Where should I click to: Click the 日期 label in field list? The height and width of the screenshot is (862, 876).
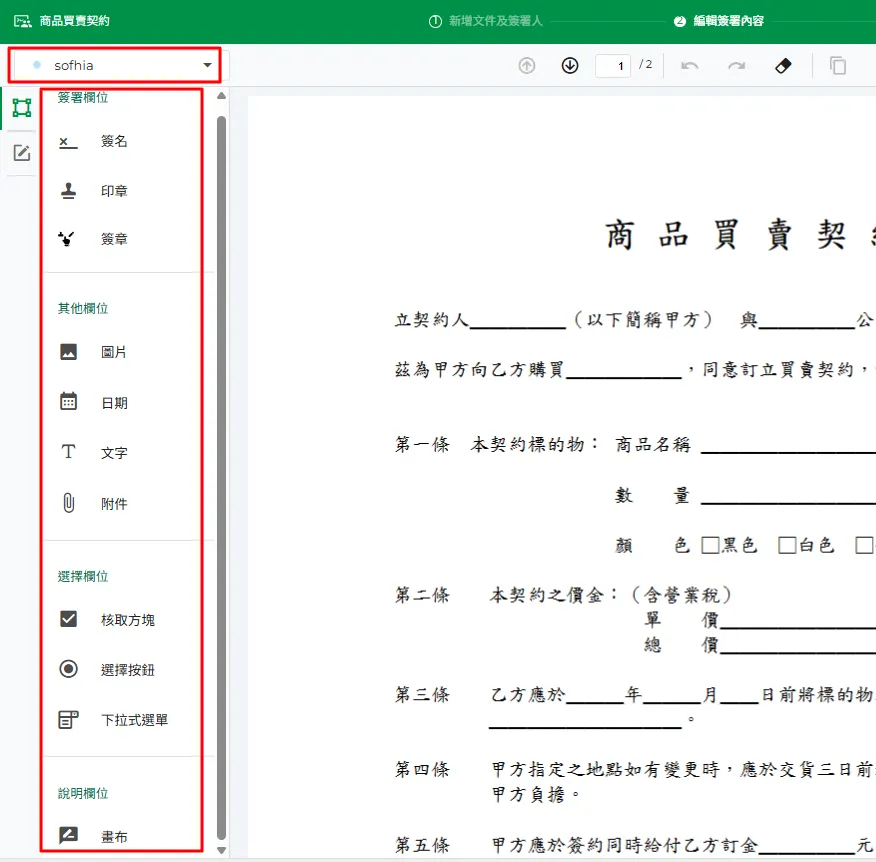click(x=114, y=403)
